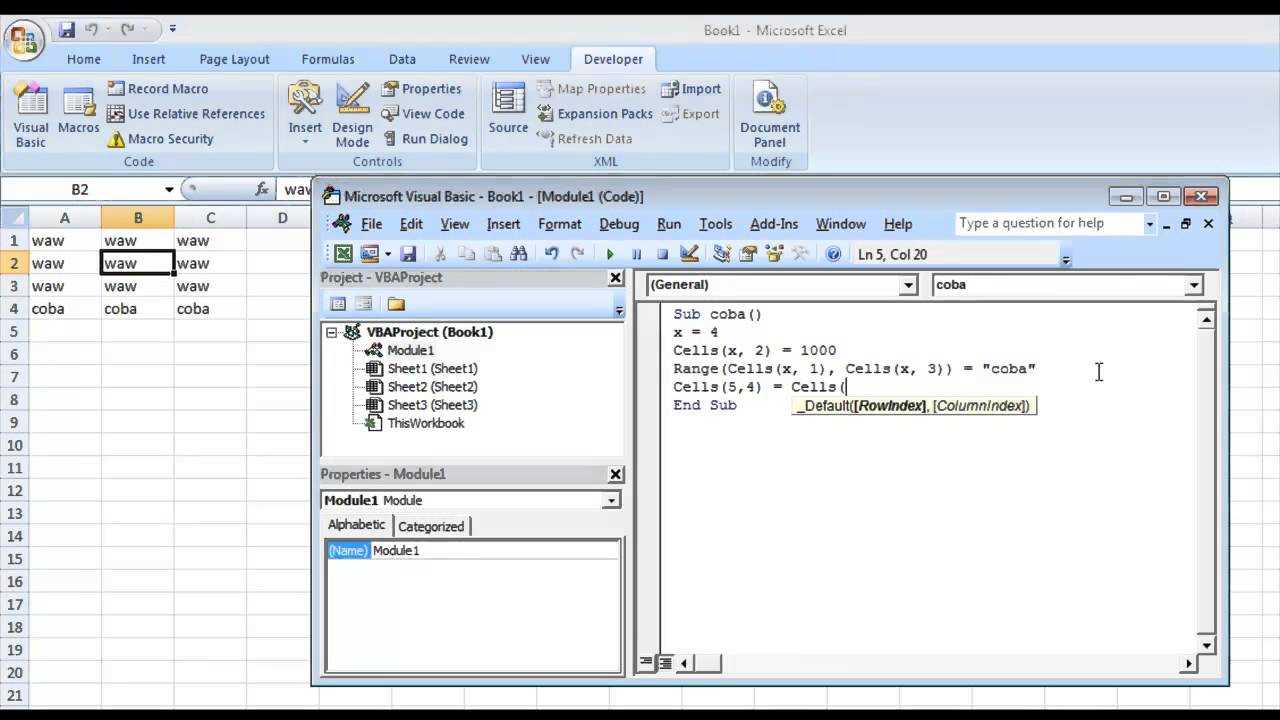This screenshot has height=720, width=1280.
Task: Click Run Dialog in Controls group
Action: click(424, 139)
